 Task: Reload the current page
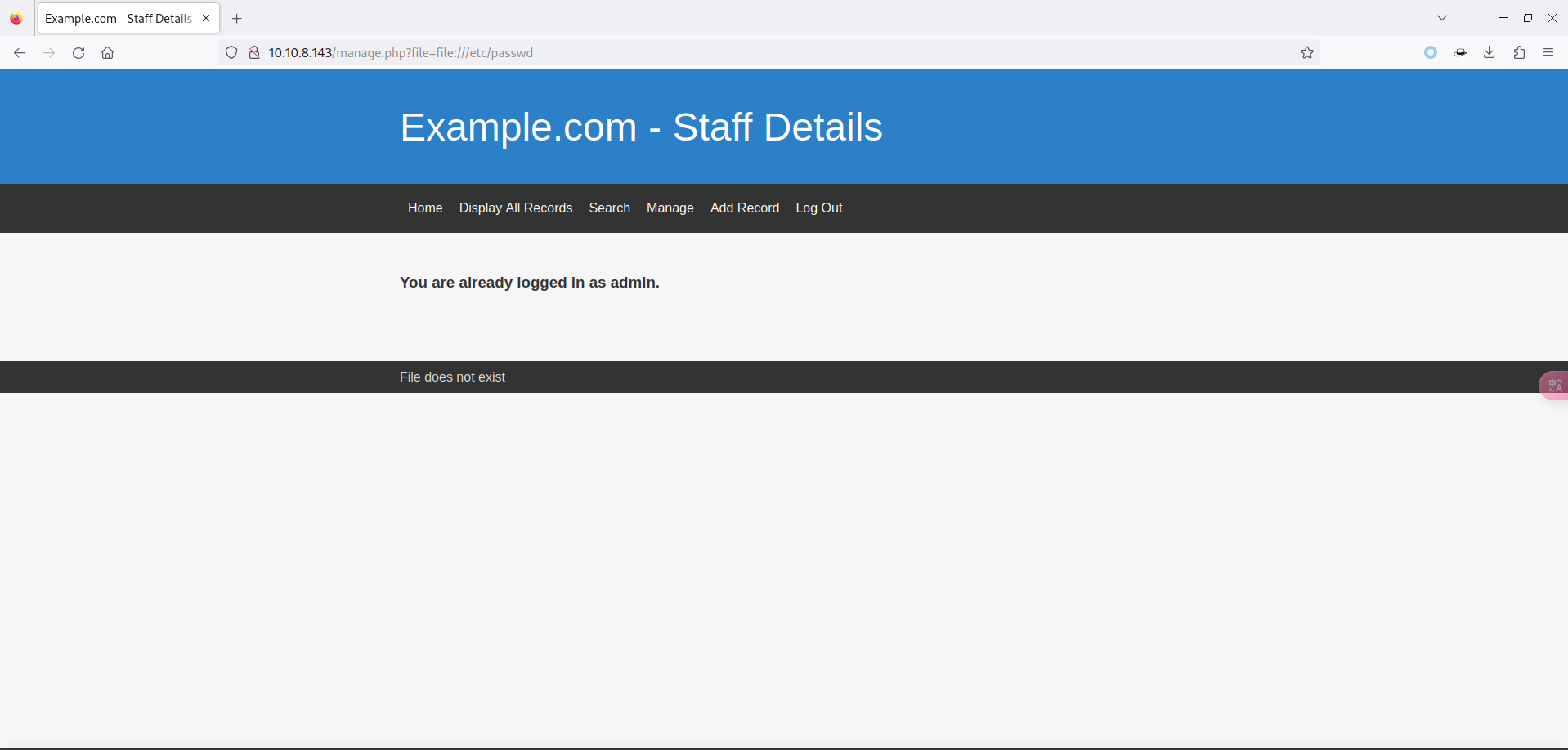coord(78,53)
